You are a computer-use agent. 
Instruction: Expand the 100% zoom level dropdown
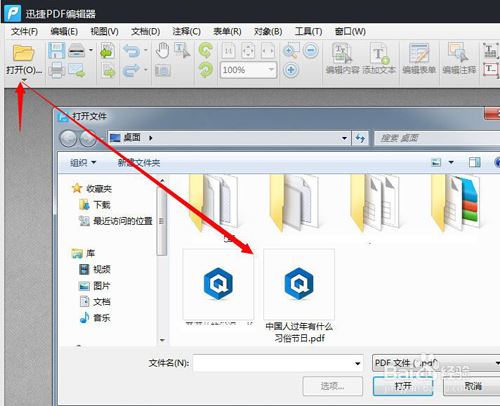click(x=271, y=70)
